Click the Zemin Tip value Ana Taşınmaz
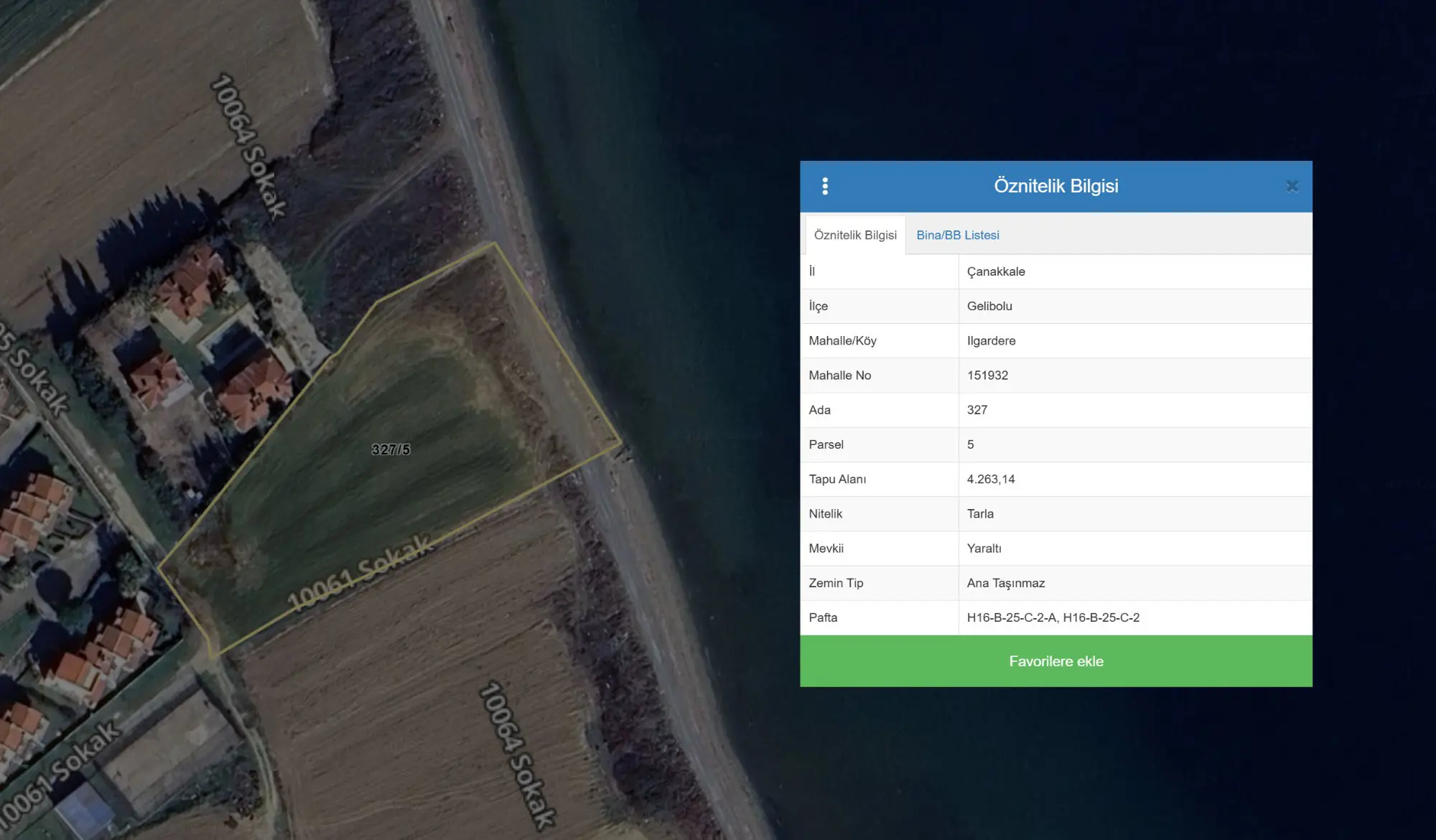The width and height of the screenshot is (1436, 840). (1006, 583)
